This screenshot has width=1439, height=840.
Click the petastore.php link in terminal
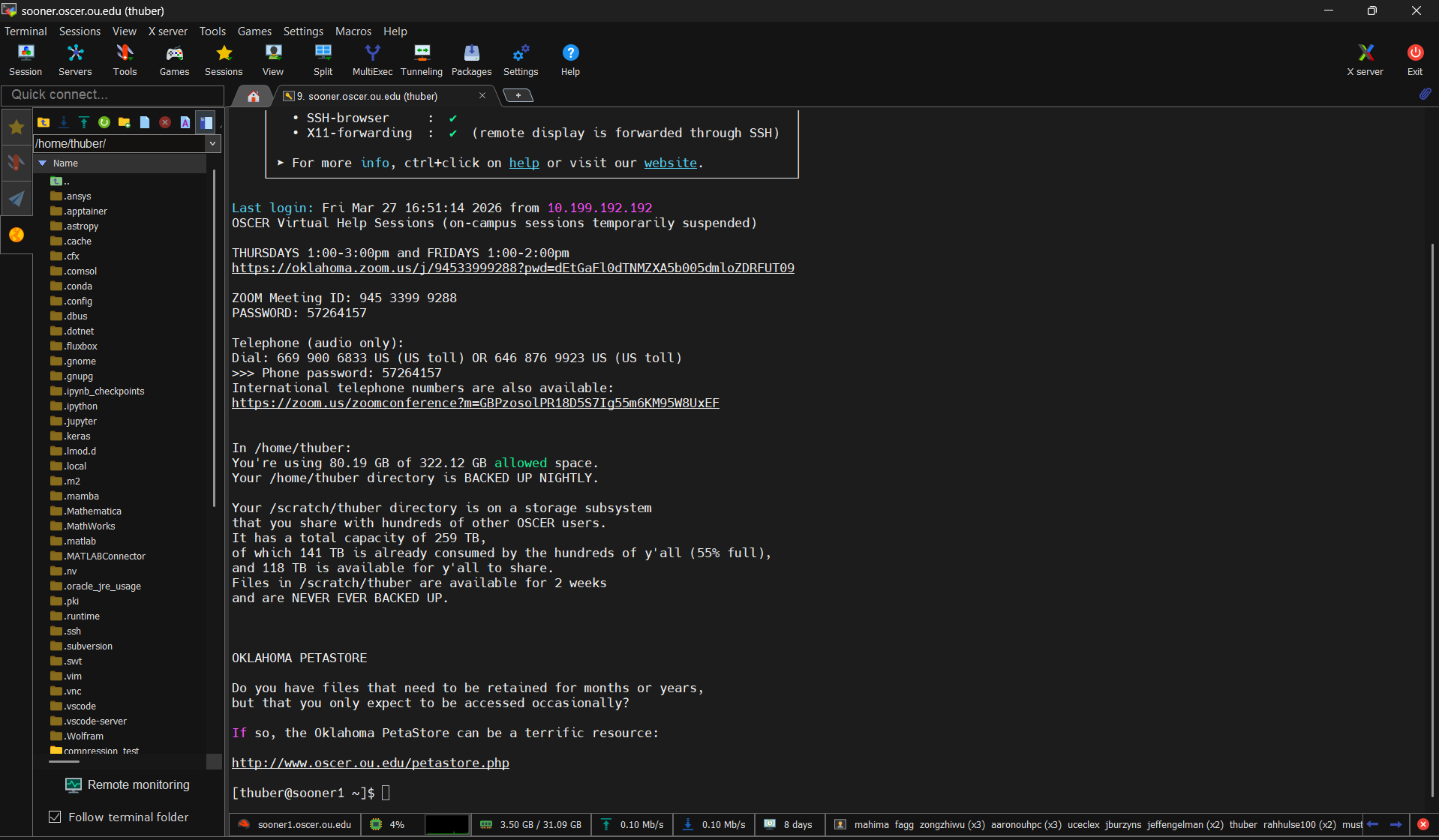pyautogui.click(x=370, y=763)
